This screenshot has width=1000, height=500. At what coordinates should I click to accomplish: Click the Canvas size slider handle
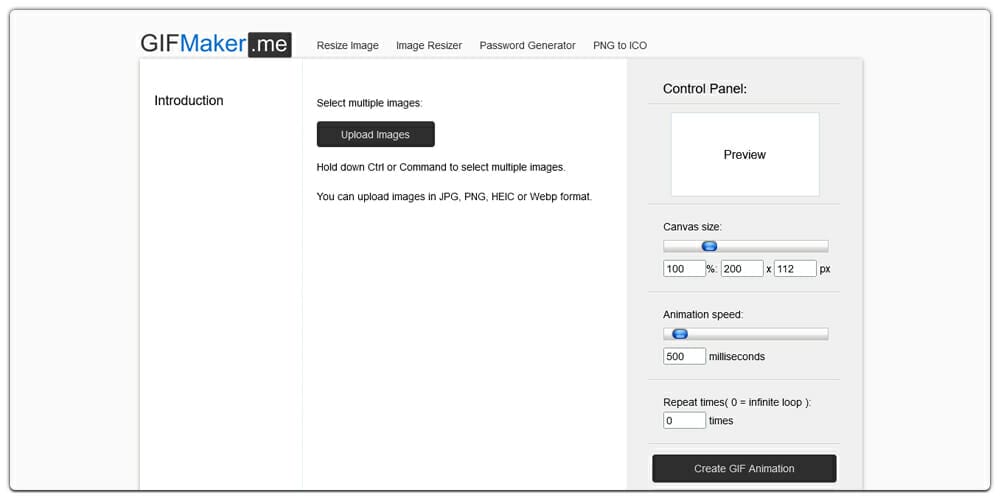pos(709,246)
